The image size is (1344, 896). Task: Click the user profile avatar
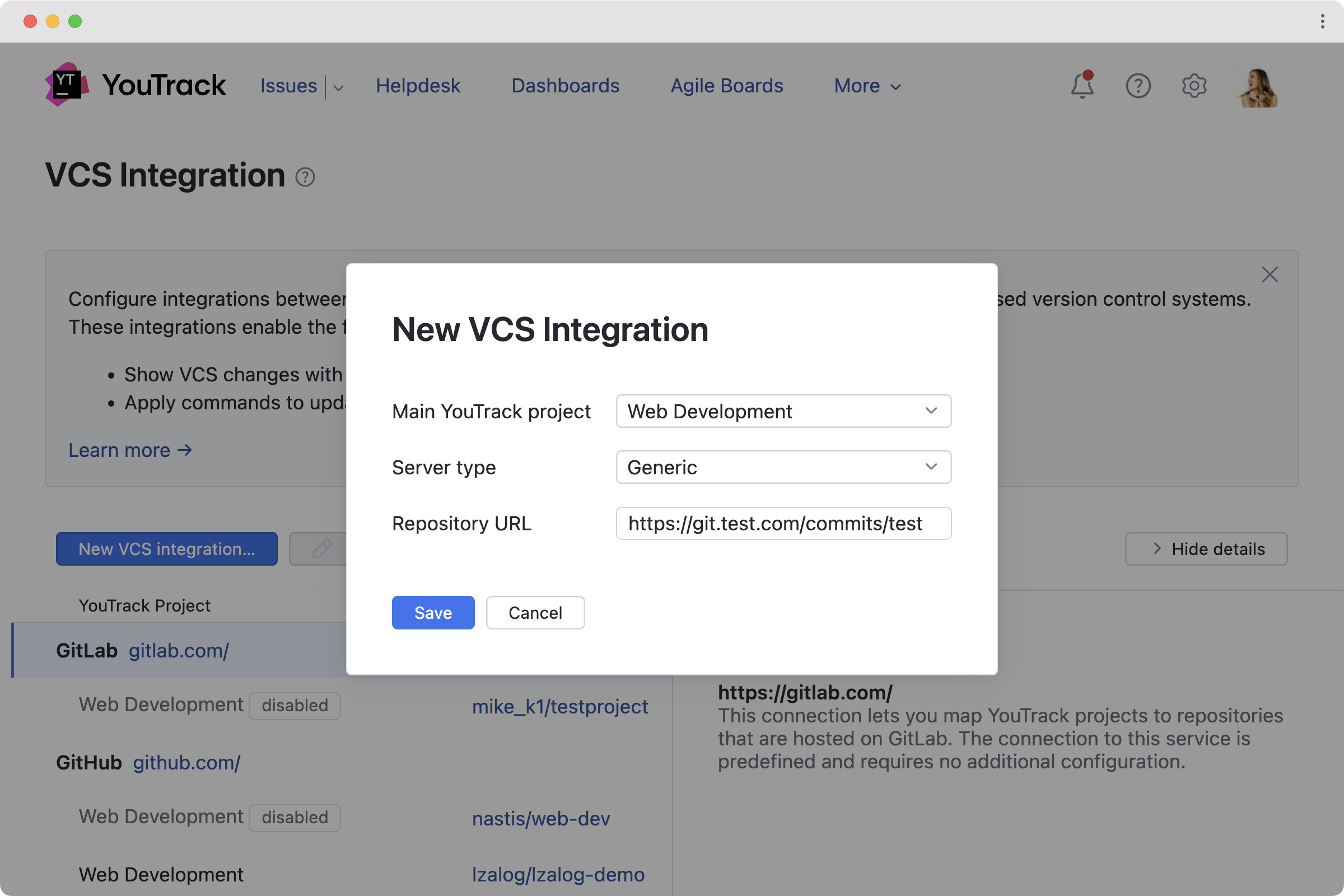point(1258,87)
